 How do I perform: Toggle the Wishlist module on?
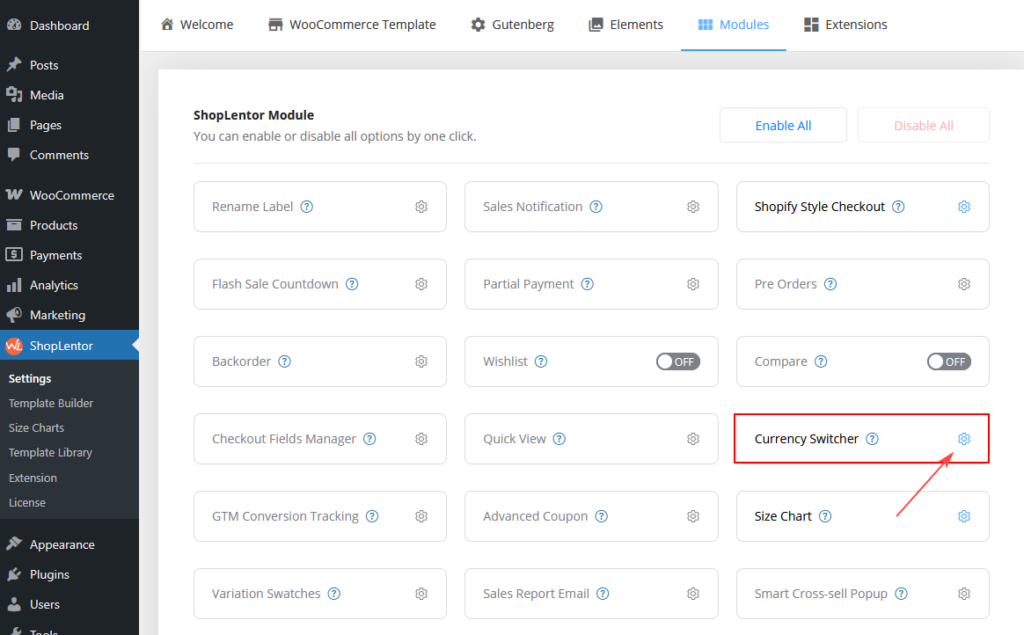pos(678,361)
